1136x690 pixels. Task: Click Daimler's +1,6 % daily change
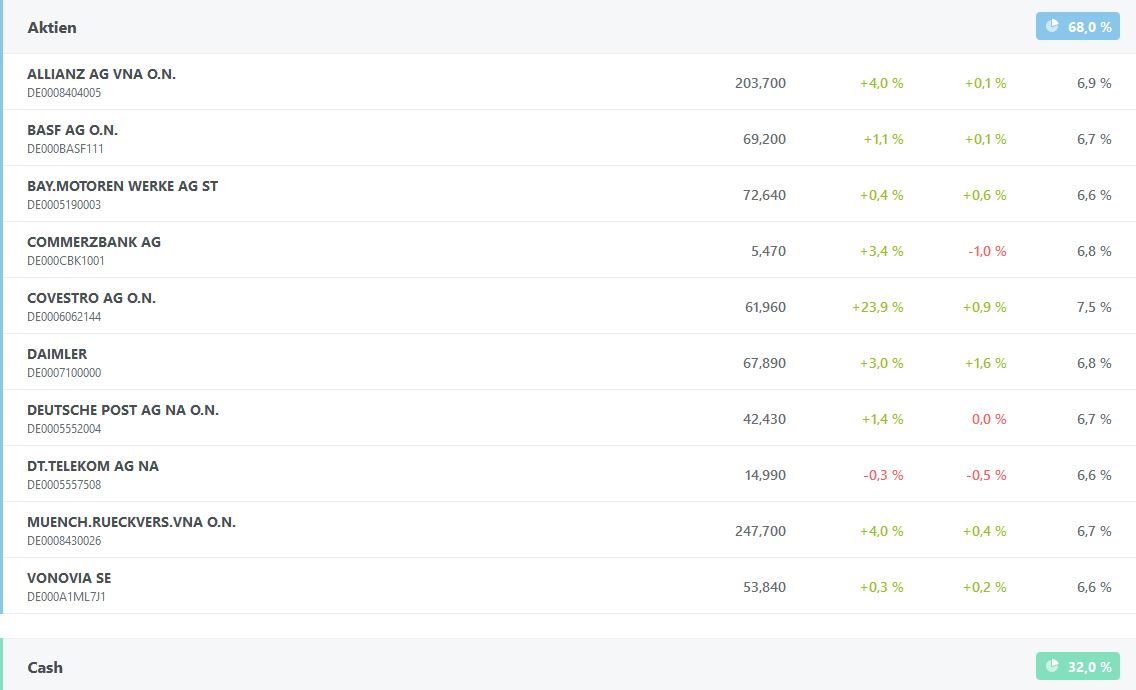pos(985,363)
